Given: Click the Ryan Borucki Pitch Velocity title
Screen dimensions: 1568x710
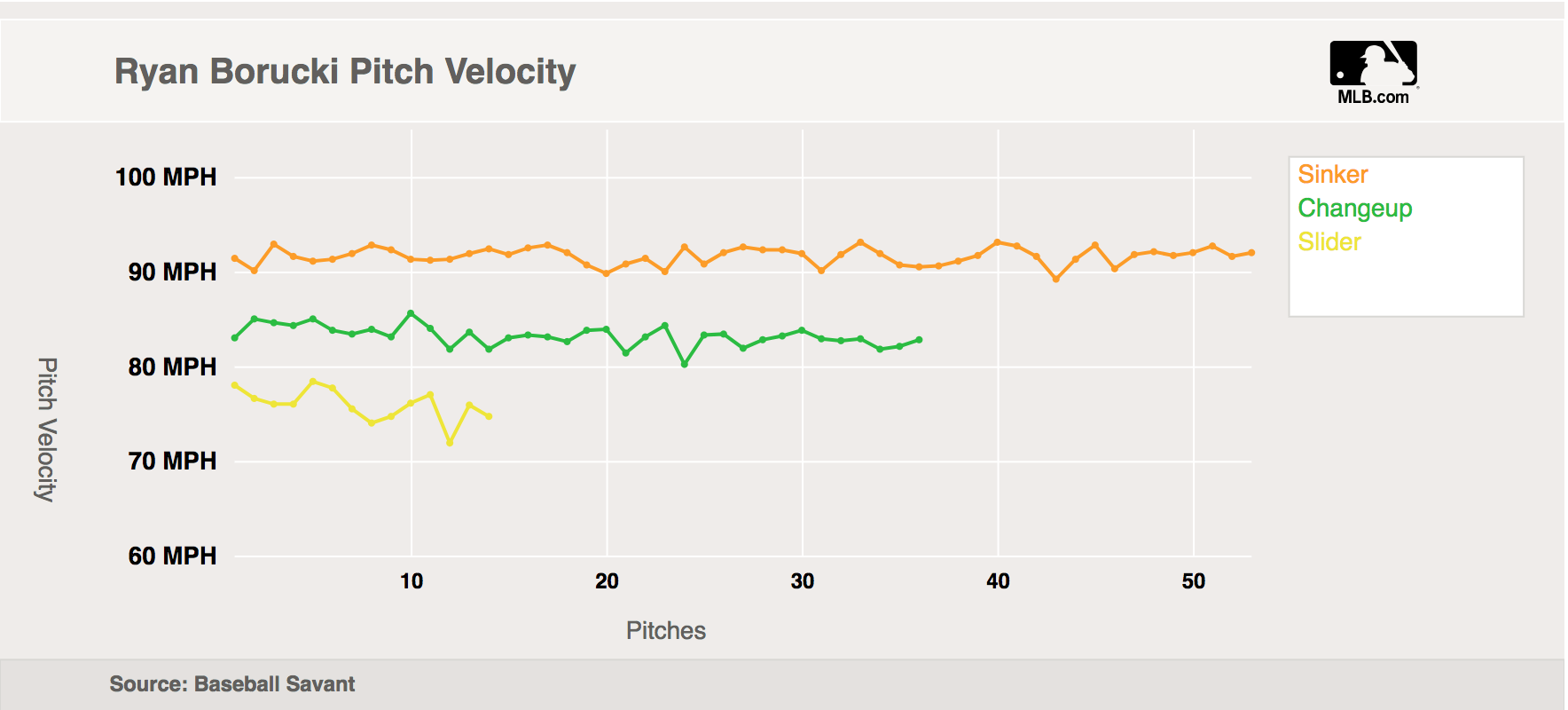Looking at the screenshot, I should click(345, 71).
